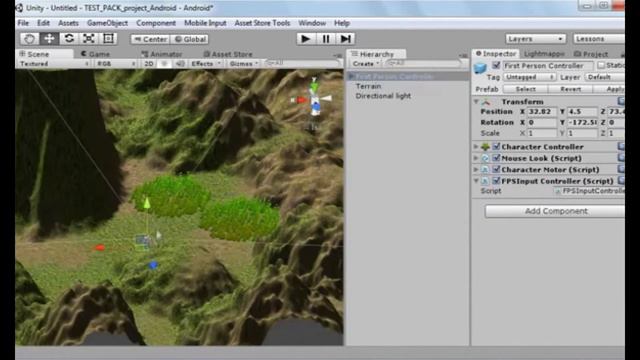640x360 pixels.
Task: Toggle 2D scene view mode
Action: (149, 64)
